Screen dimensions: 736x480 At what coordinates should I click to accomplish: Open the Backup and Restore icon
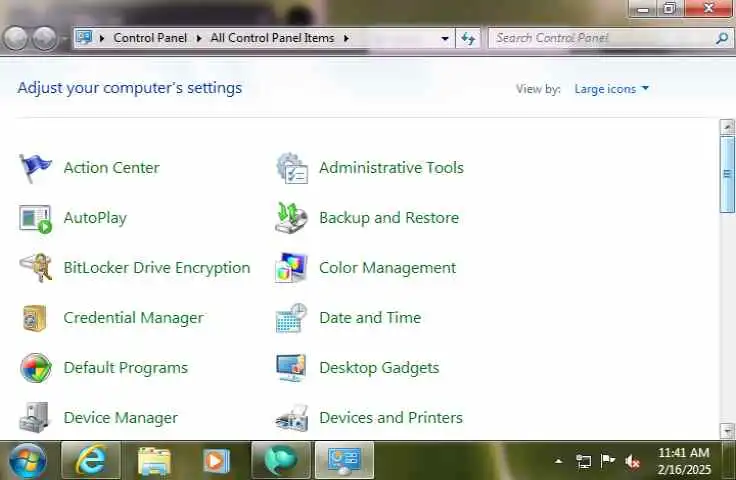pos(291,217)
